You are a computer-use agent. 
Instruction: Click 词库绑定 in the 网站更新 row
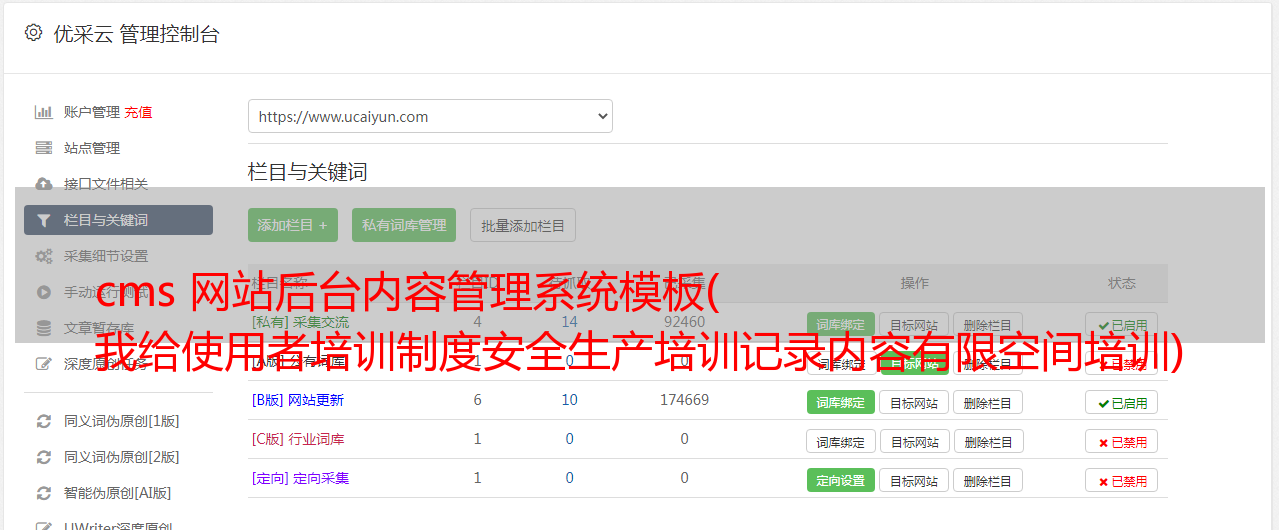pos(841,402)
